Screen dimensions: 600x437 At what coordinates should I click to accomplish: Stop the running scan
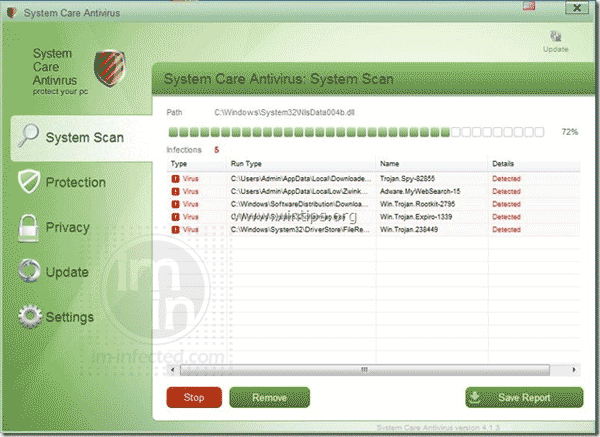(194, 398)
